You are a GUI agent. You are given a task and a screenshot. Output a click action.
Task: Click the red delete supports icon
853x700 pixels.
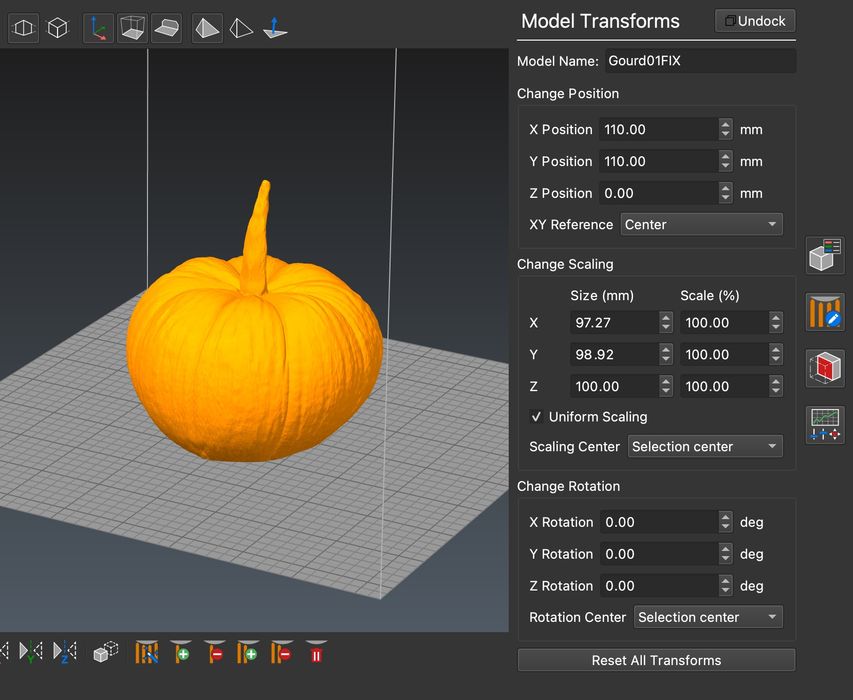(317, 654)
